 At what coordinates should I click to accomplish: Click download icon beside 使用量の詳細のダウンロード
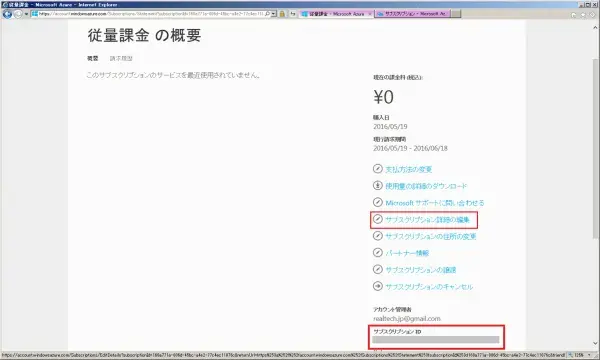[x=378, y=186]
